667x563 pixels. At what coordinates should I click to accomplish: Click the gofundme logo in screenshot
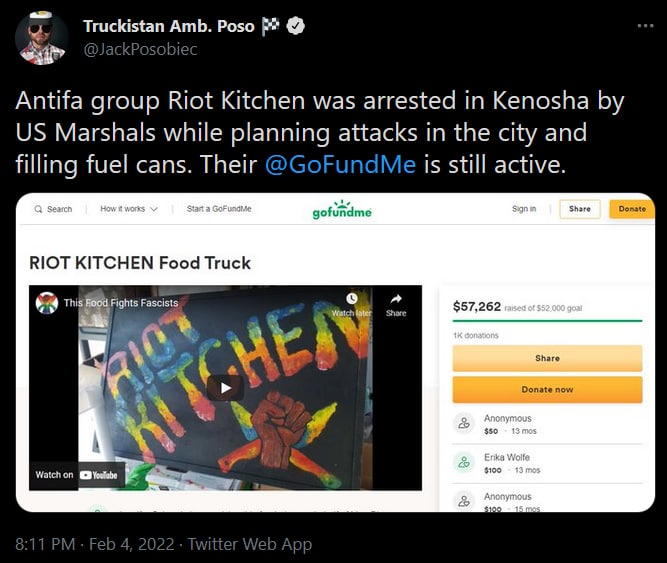pyautogui.click(x=342, y=210)
